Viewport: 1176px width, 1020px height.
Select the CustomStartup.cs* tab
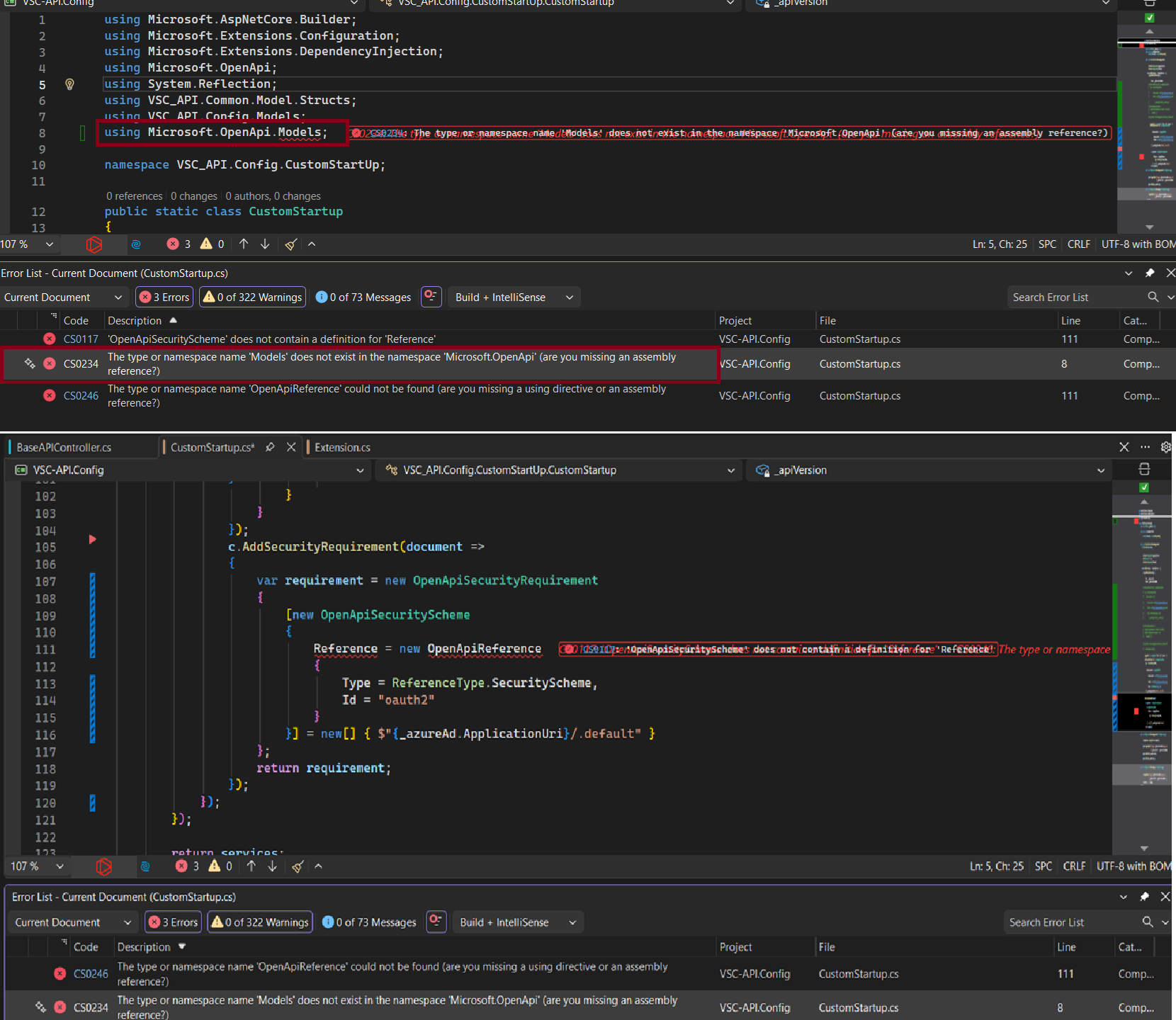(x=213, y=447)
